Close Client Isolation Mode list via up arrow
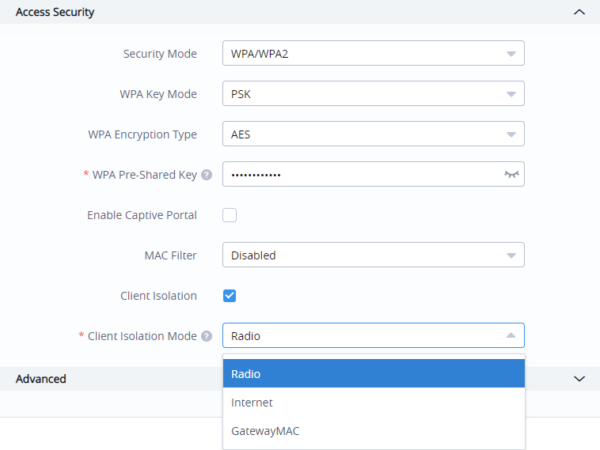Image resolution: width=600 pixels, height=450 pixels. tap(511, 336)
